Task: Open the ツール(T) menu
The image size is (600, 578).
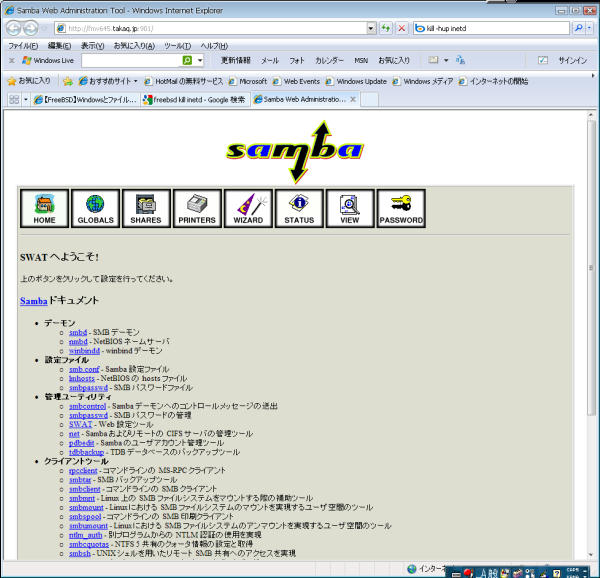Action: click(178, 46)
